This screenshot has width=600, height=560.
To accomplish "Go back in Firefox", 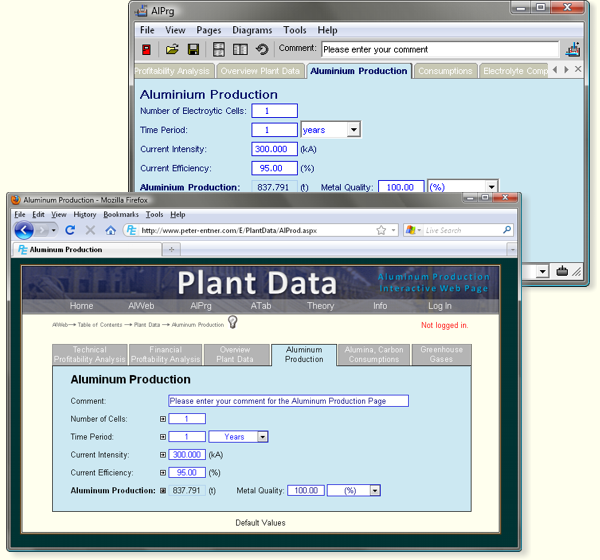I will tap(24, 230).
